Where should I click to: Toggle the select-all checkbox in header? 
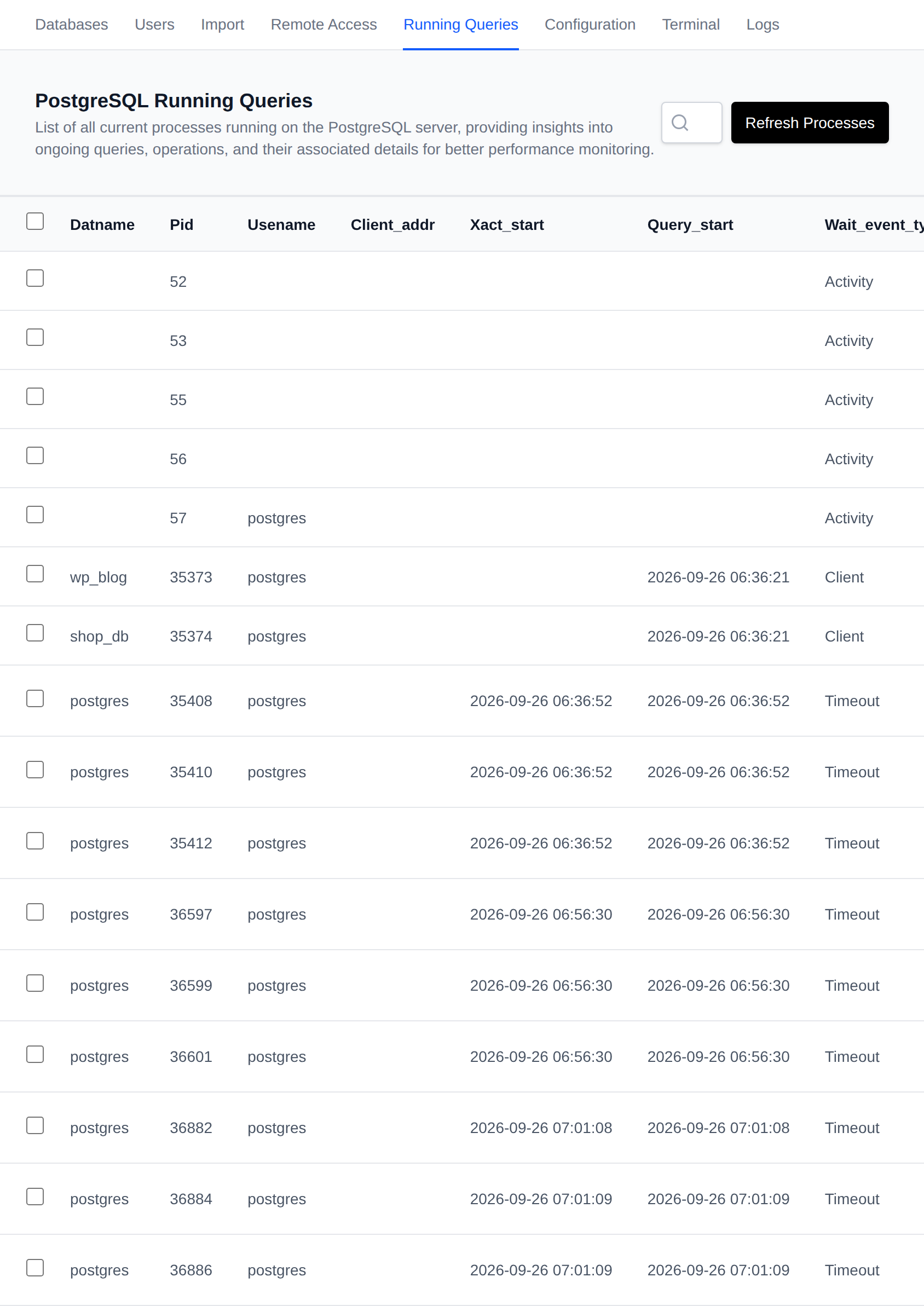pos(35,221)
